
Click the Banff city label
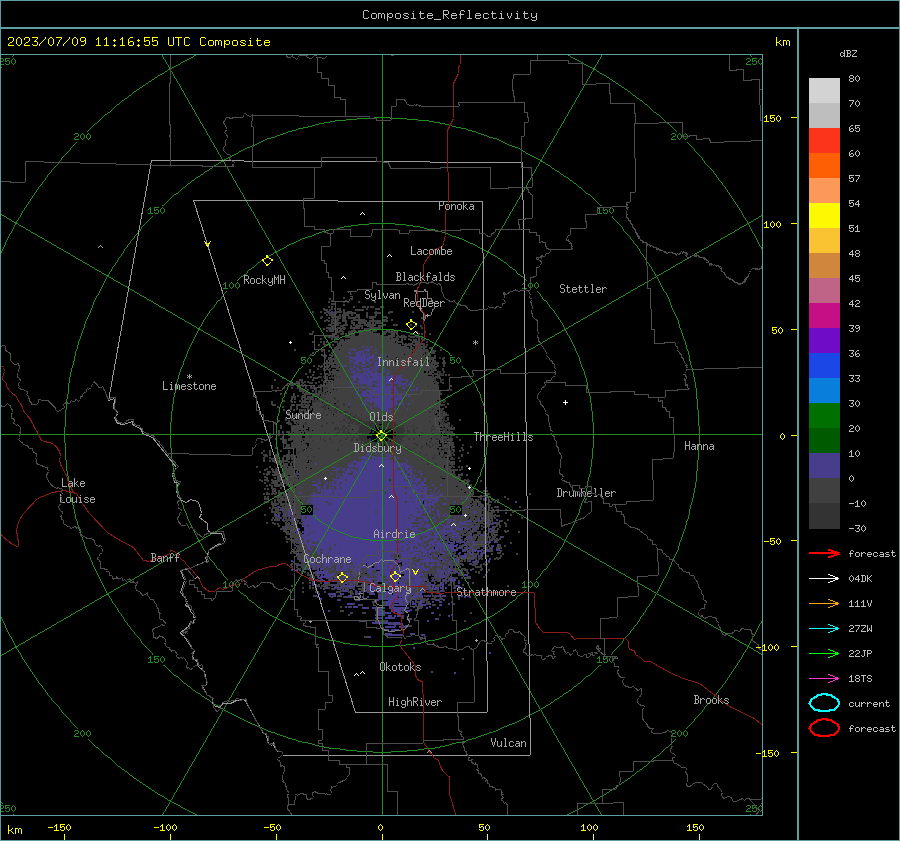click(165, 558)
